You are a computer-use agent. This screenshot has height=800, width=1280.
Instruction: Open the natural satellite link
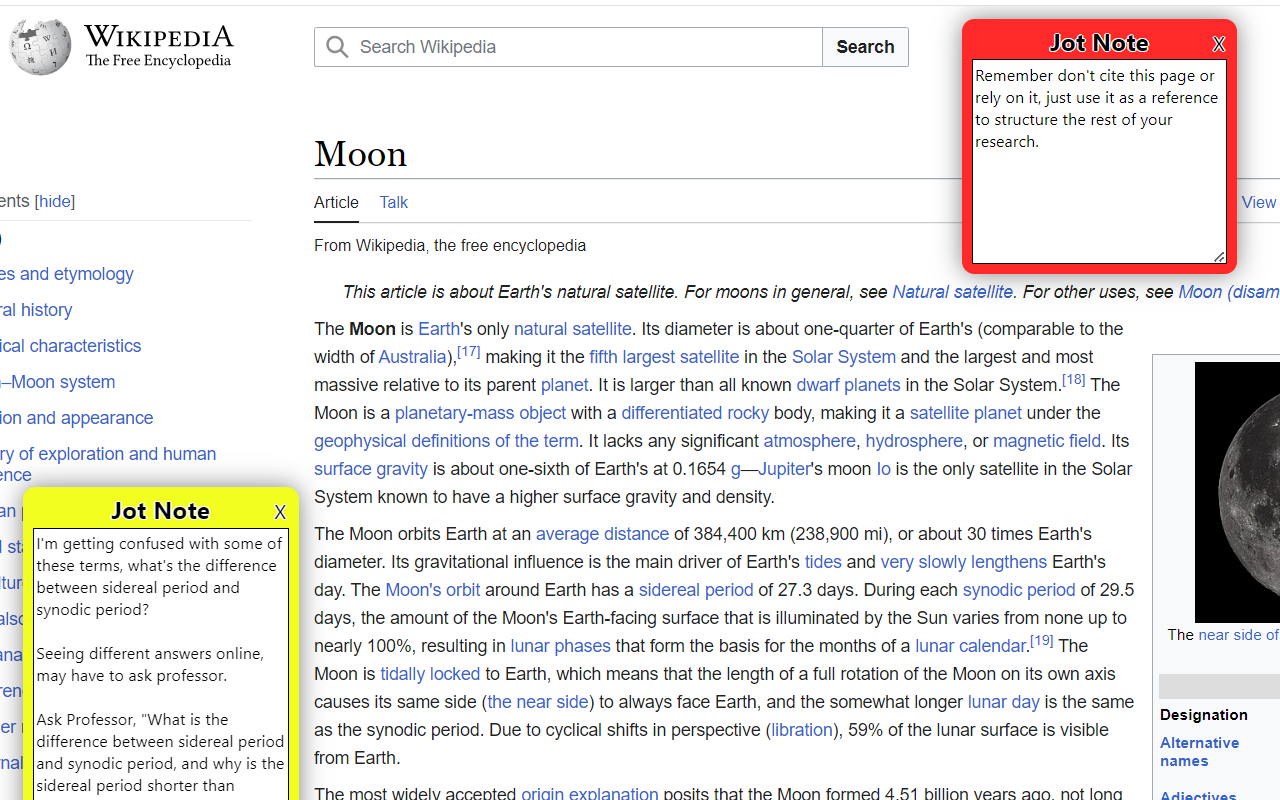click(x=572, y=329)
